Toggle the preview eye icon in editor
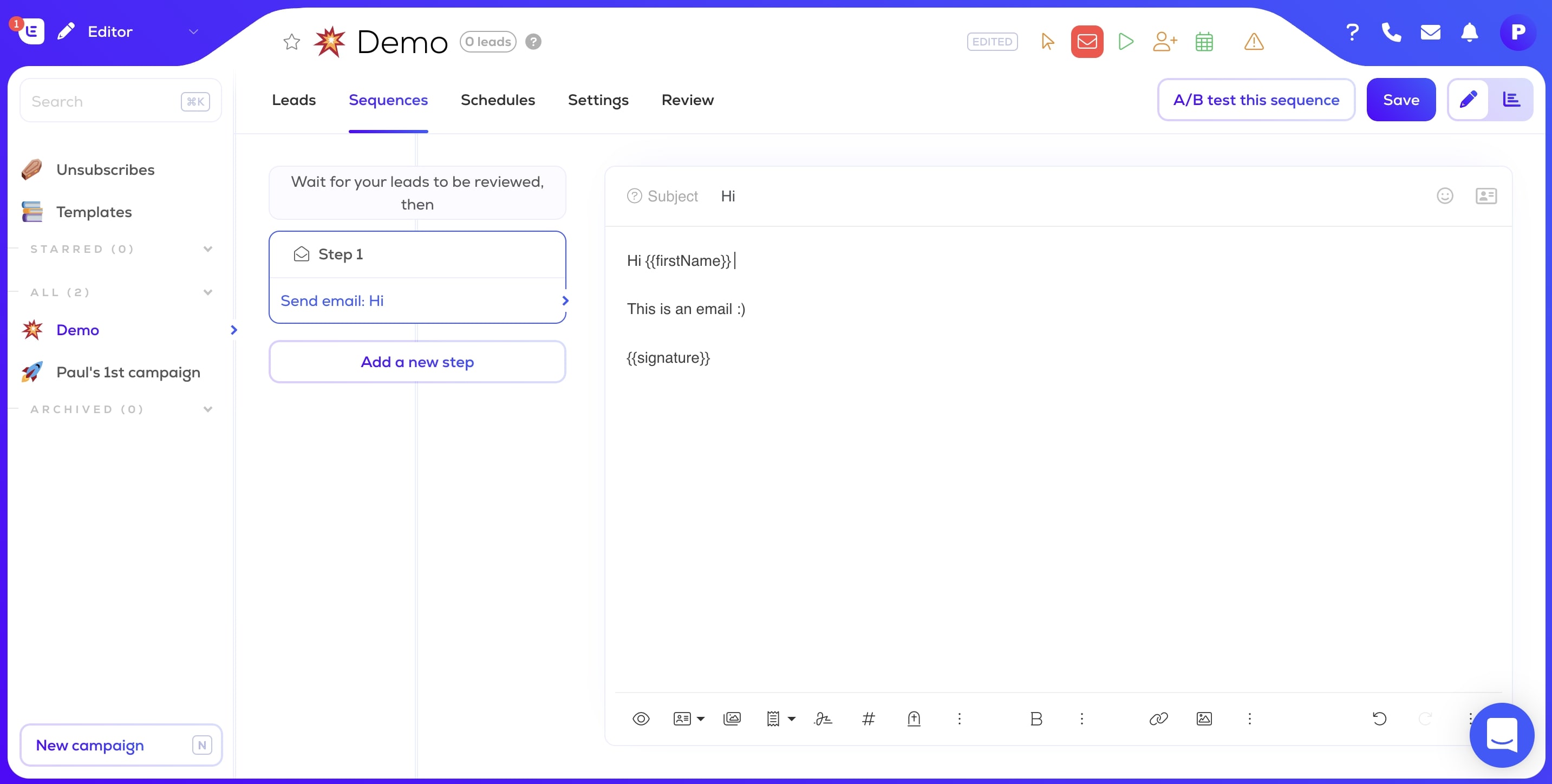The width and height of the screenshot is (1552, 784). (640, 718)
